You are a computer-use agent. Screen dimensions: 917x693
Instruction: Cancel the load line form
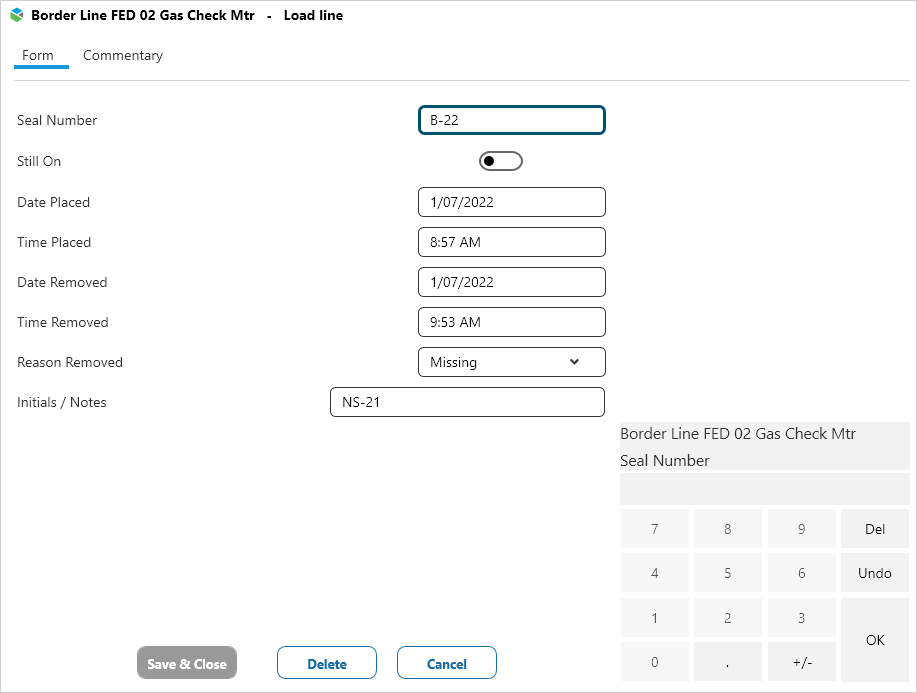coord(446,664)
